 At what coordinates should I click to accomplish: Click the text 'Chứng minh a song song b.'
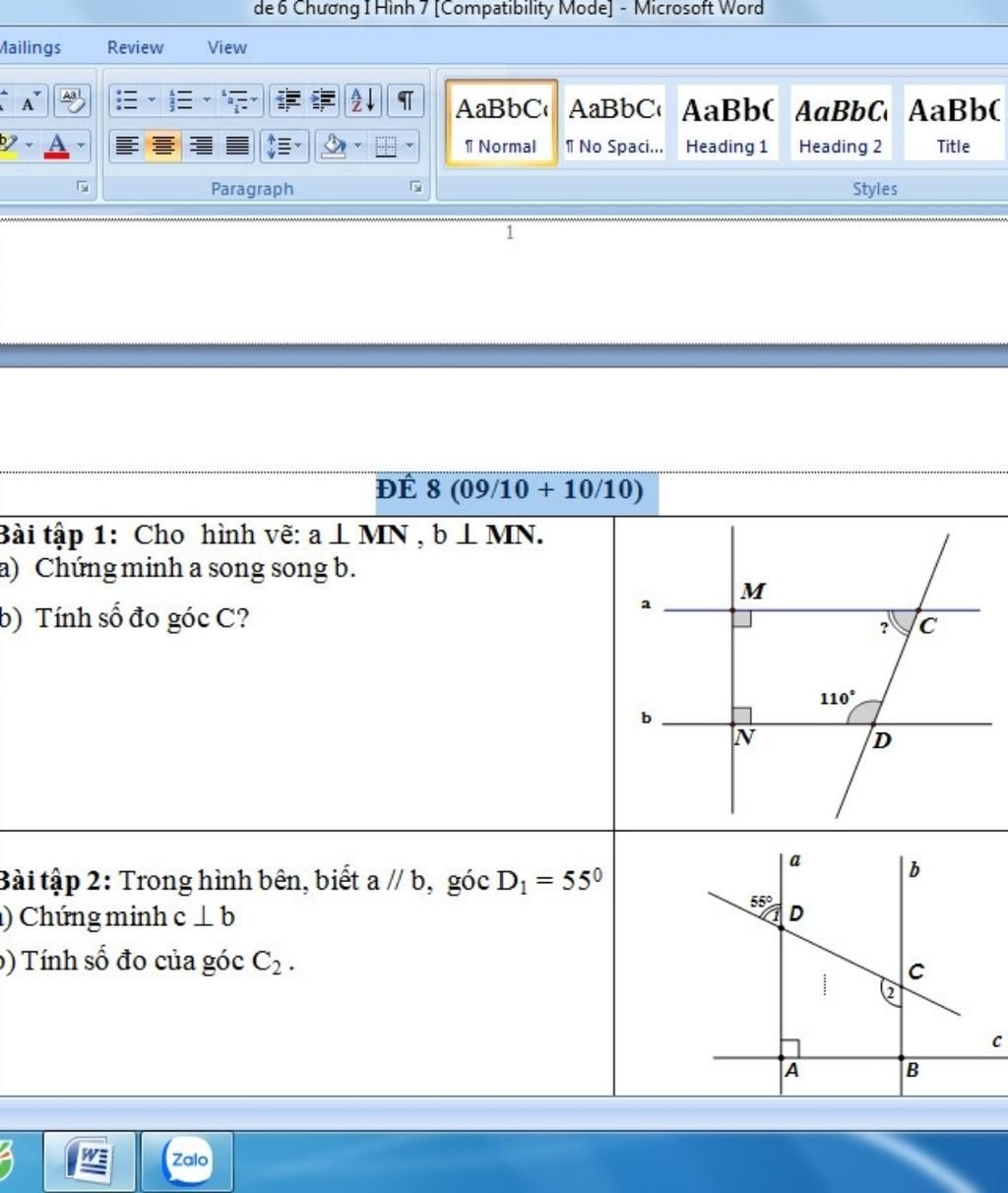pyautogui.click(x=195, y=568)
